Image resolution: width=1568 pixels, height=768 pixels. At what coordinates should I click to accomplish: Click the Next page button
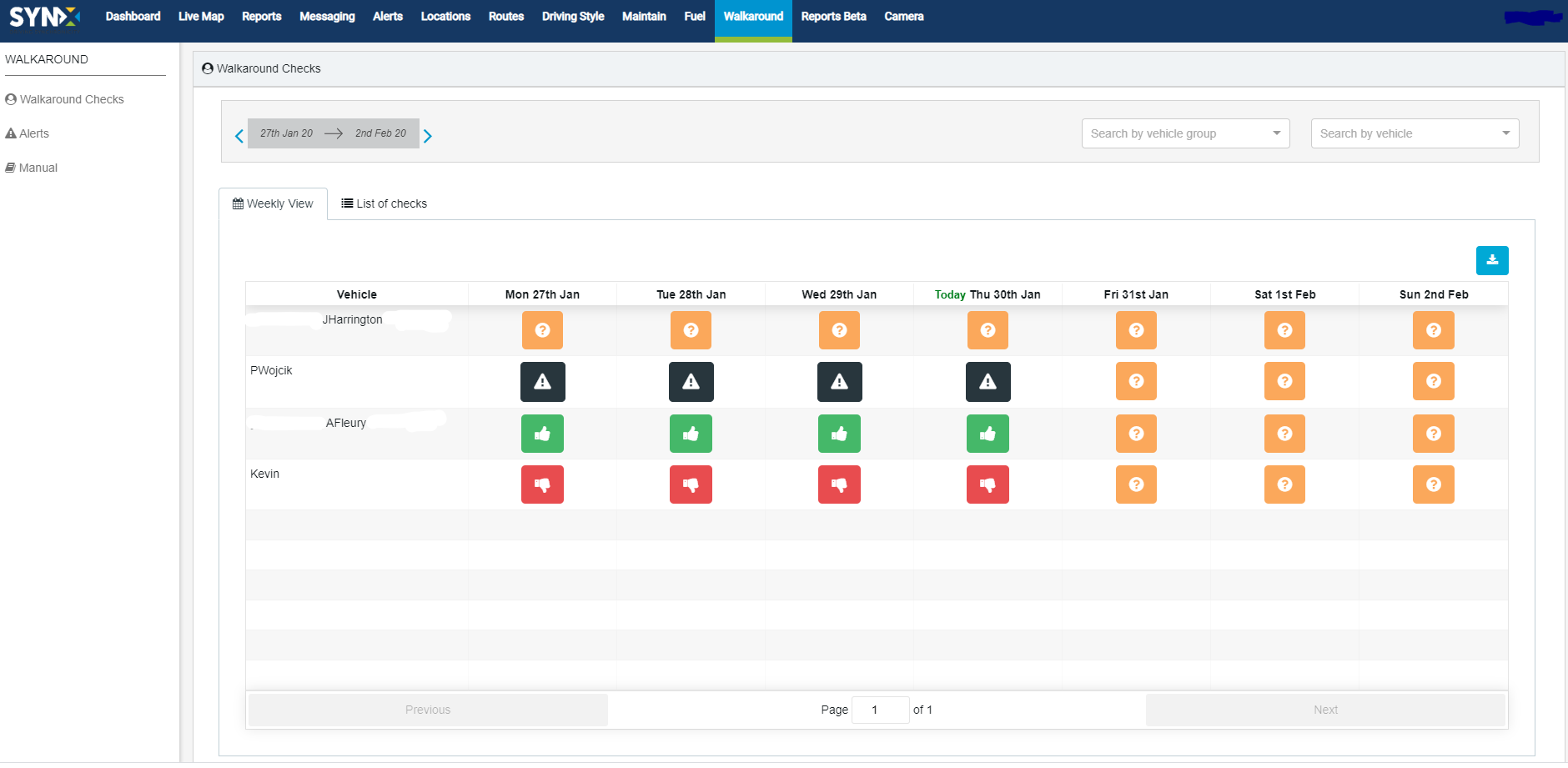1325,710
